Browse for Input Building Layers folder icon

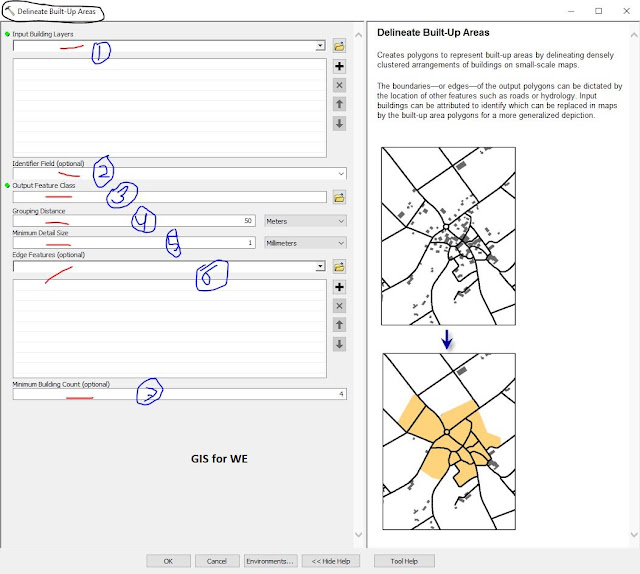point(339,46)
